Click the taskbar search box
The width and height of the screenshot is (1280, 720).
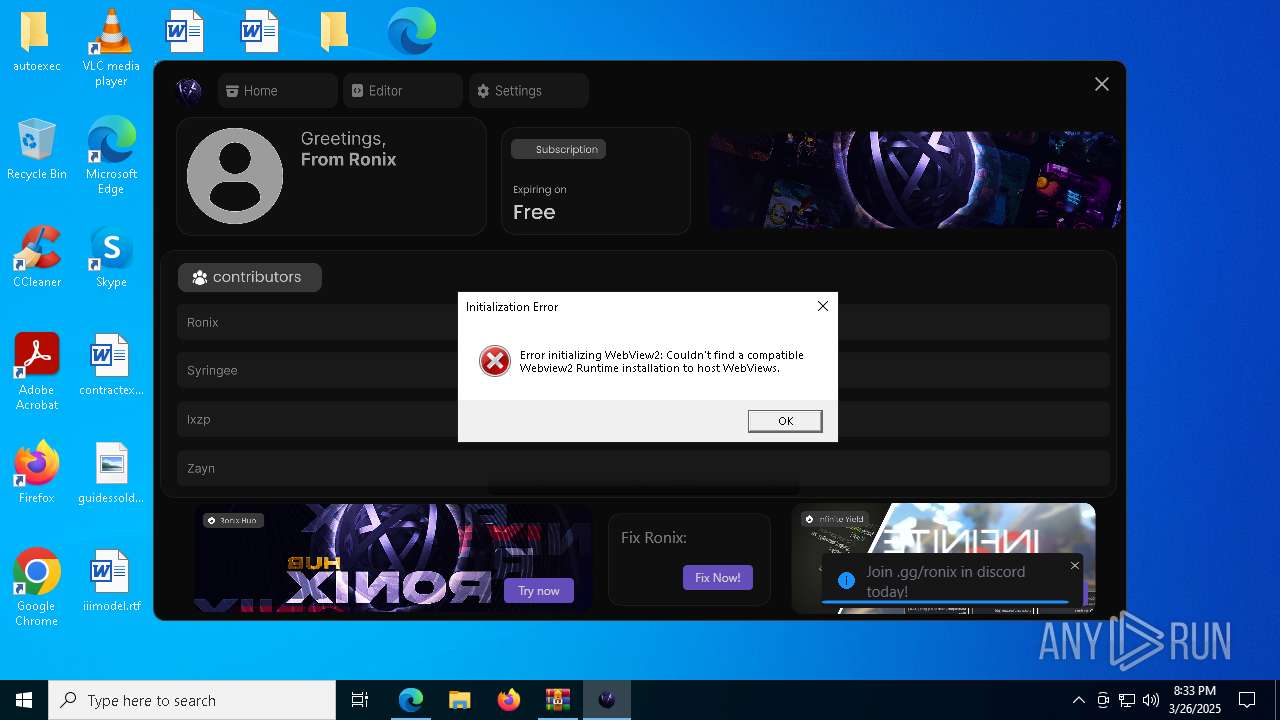[x=192, y=700]
